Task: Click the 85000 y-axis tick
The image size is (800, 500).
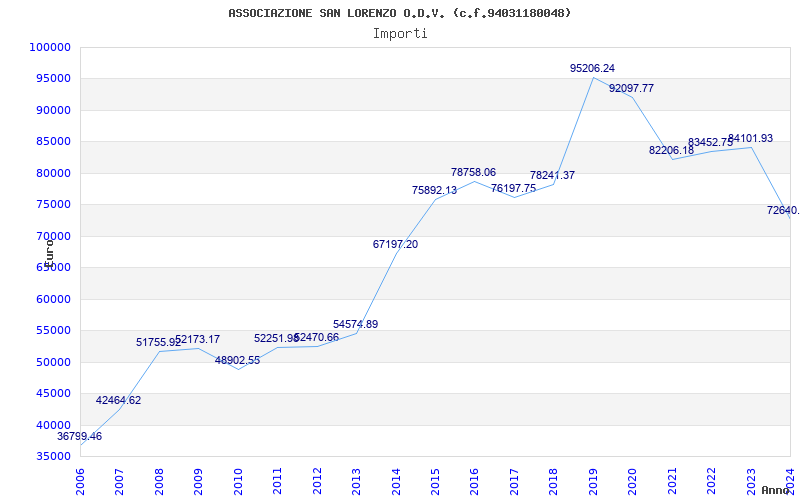Action: pyautogui.click(x=53, y=142)
